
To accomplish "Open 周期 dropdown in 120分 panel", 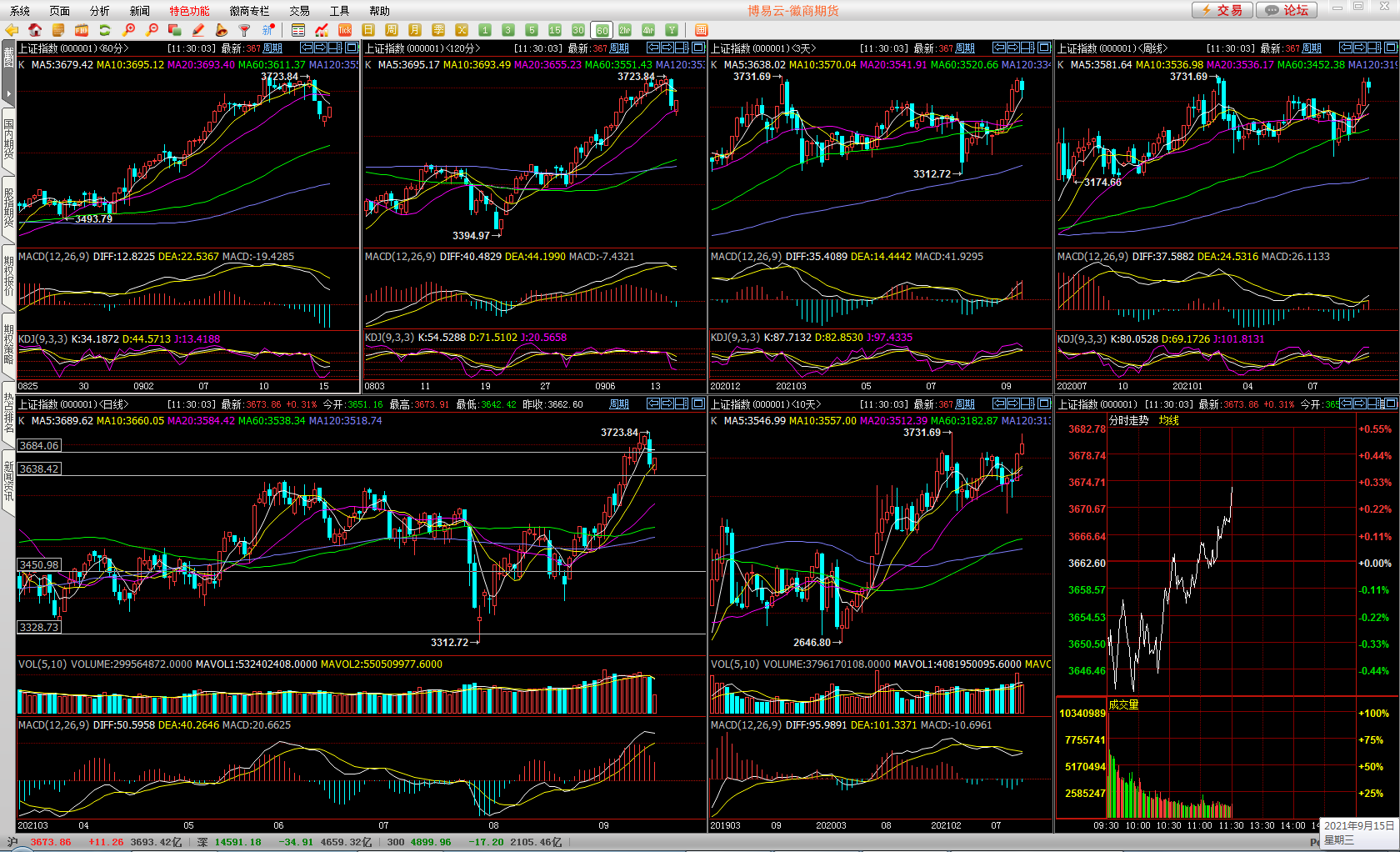I will (619, 48).
